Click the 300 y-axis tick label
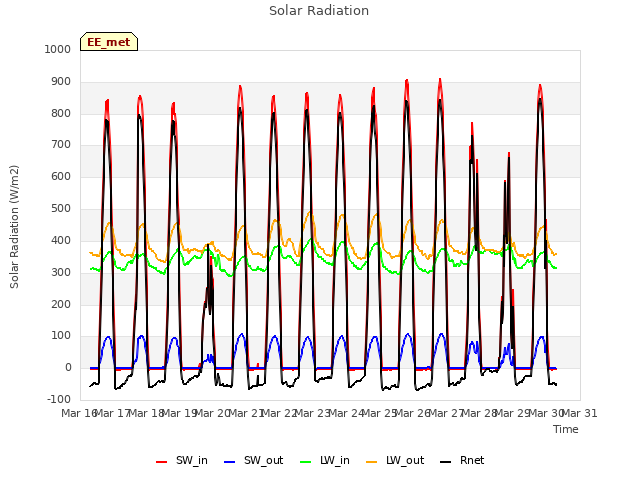This screenshot has height=480, width=640. coord(61,272)
